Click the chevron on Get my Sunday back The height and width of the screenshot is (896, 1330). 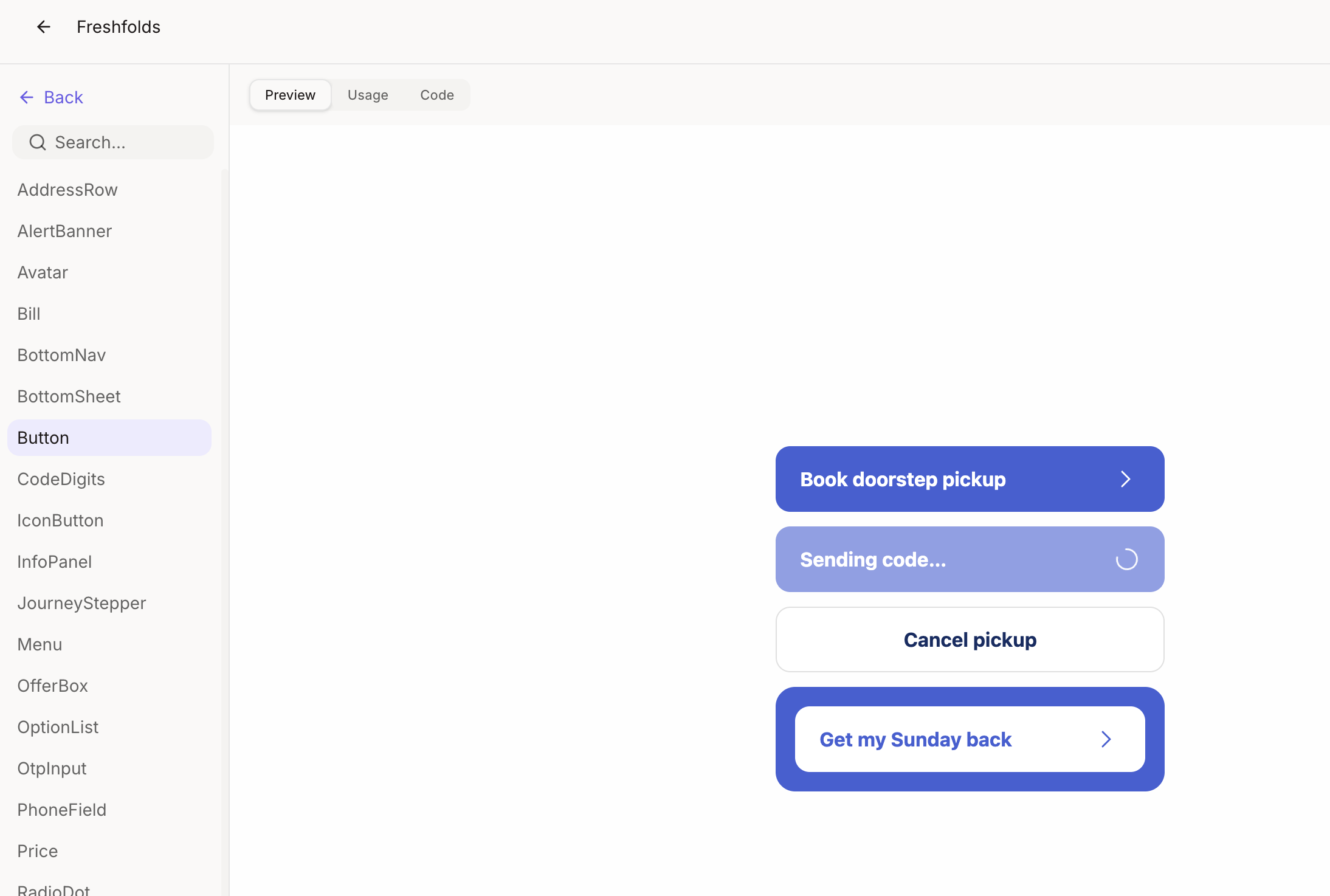pyautogui.click(x=1106, y=739)
